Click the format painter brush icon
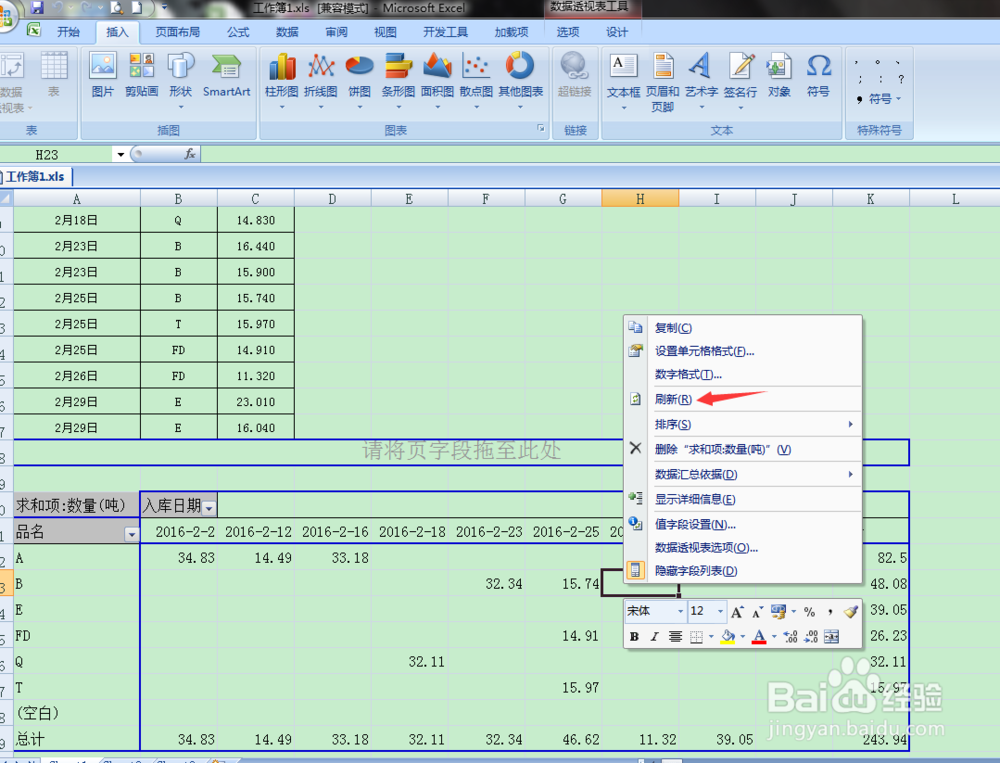 [x=850, y=612]
